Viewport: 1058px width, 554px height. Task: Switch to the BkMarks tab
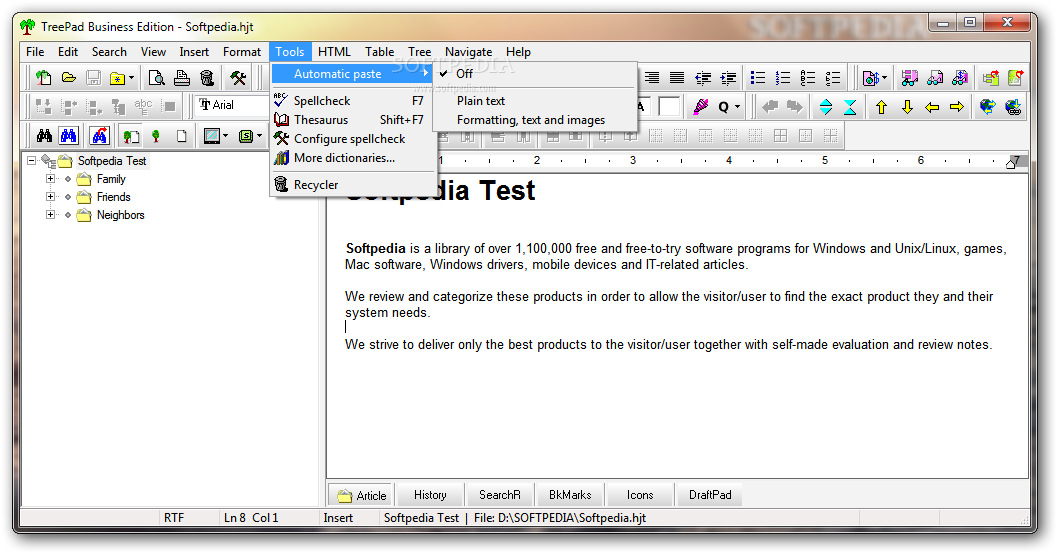pyautogui.click(x=570, y=495)
